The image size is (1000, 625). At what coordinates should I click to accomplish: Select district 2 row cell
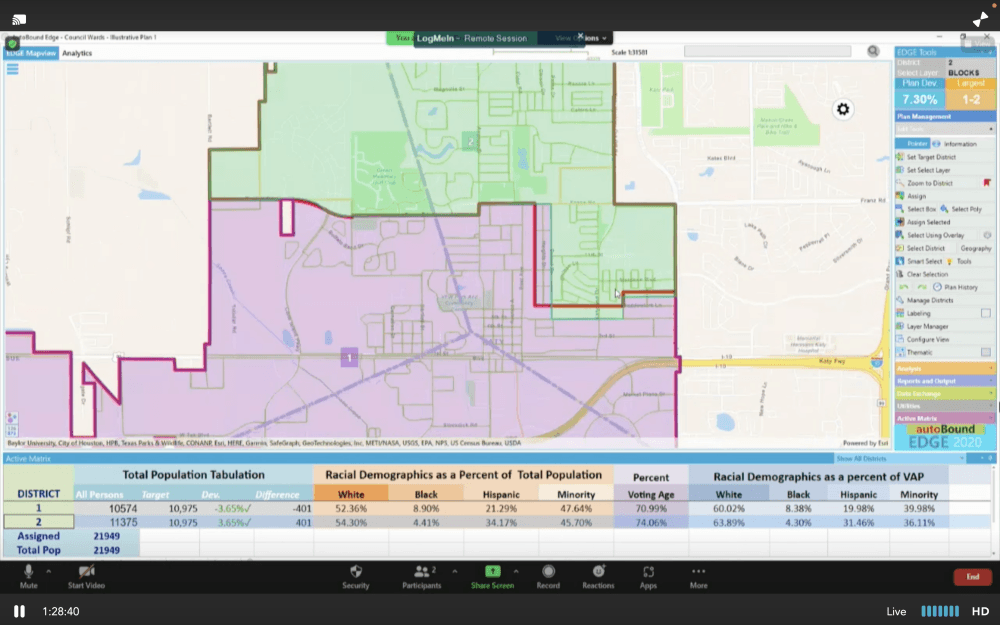pyautogui.click(x=38, y=522)
